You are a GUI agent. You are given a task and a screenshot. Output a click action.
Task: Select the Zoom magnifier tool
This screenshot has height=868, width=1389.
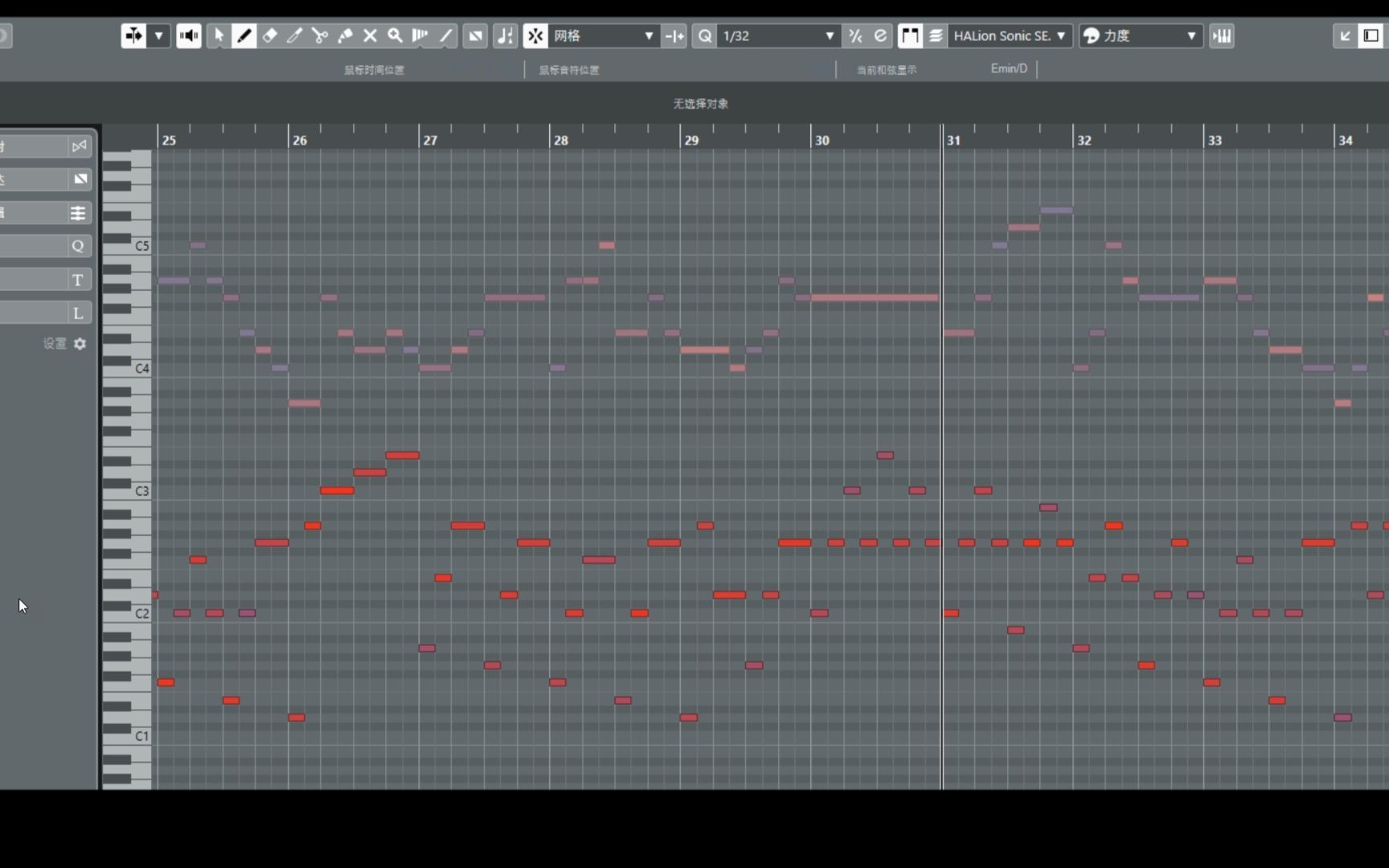click(395, 35)
